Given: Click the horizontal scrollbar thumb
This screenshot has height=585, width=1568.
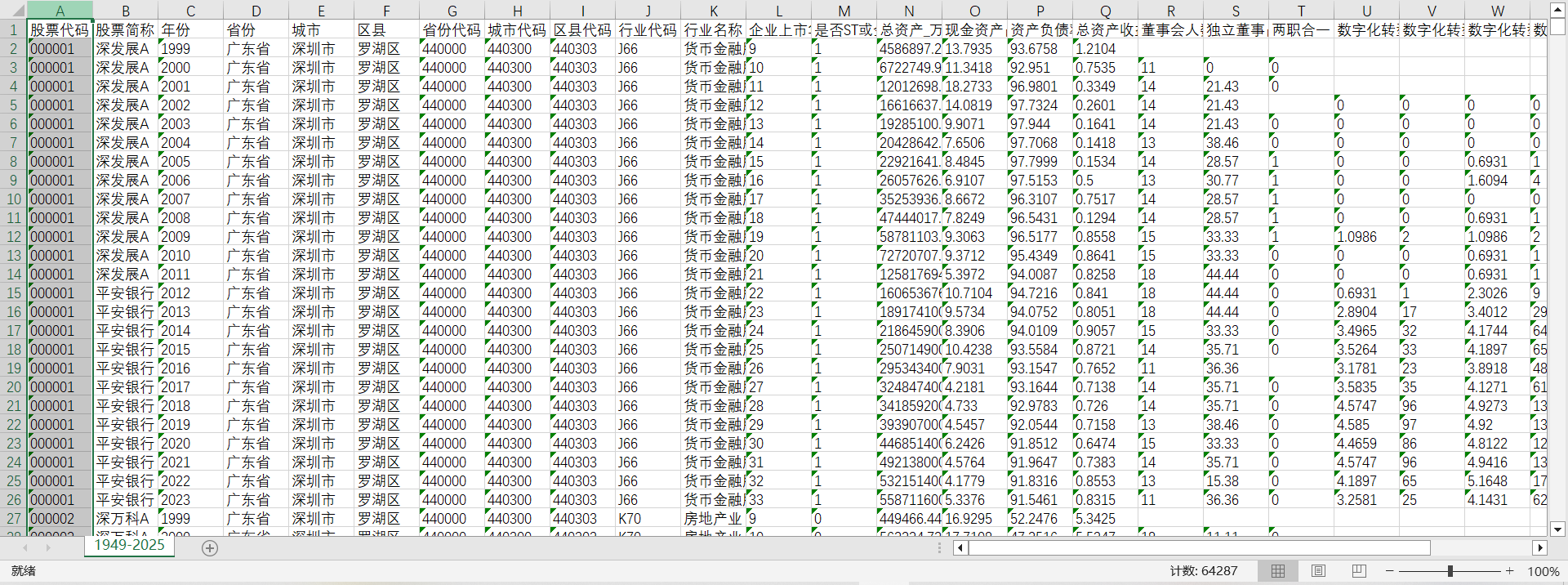Looking at the screenshot, I should click(1199, 547).
